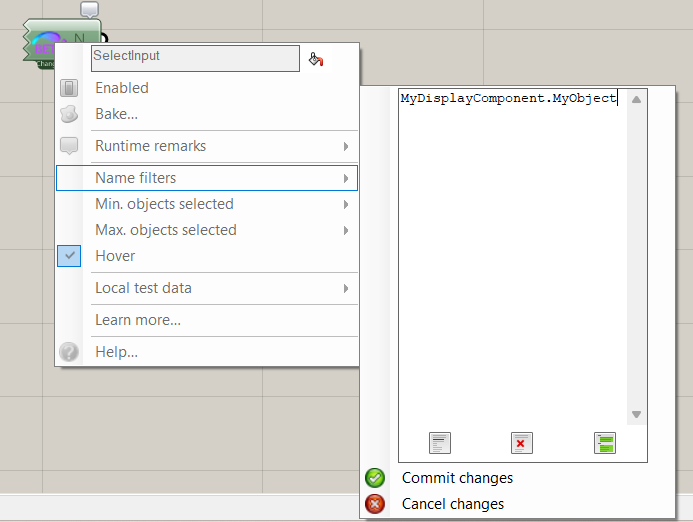Commit changes to the name filter
The image size is (693, 522).
[x=457, y=478]
